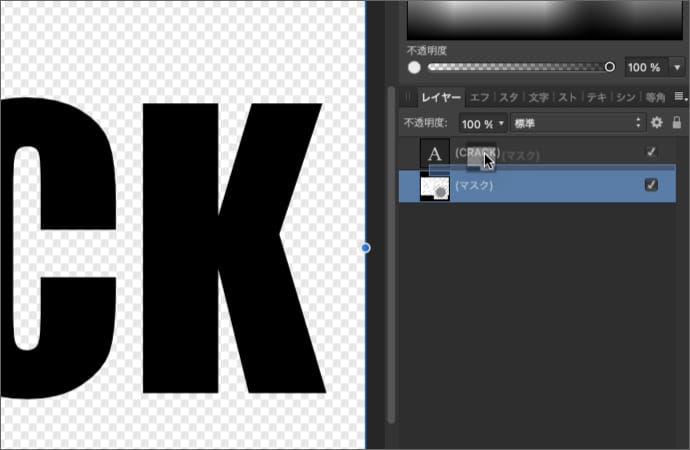Open blend options via the gear icon
The image size is (690, 450).
(x=657, y=123)
